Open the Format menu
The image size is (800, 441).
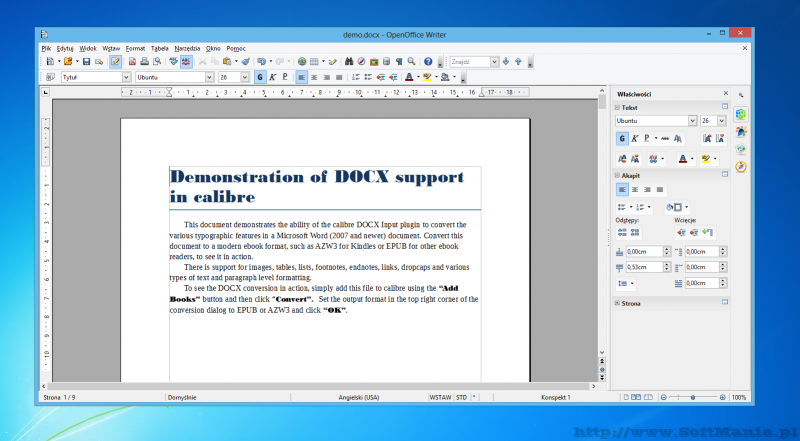(135, 48)
